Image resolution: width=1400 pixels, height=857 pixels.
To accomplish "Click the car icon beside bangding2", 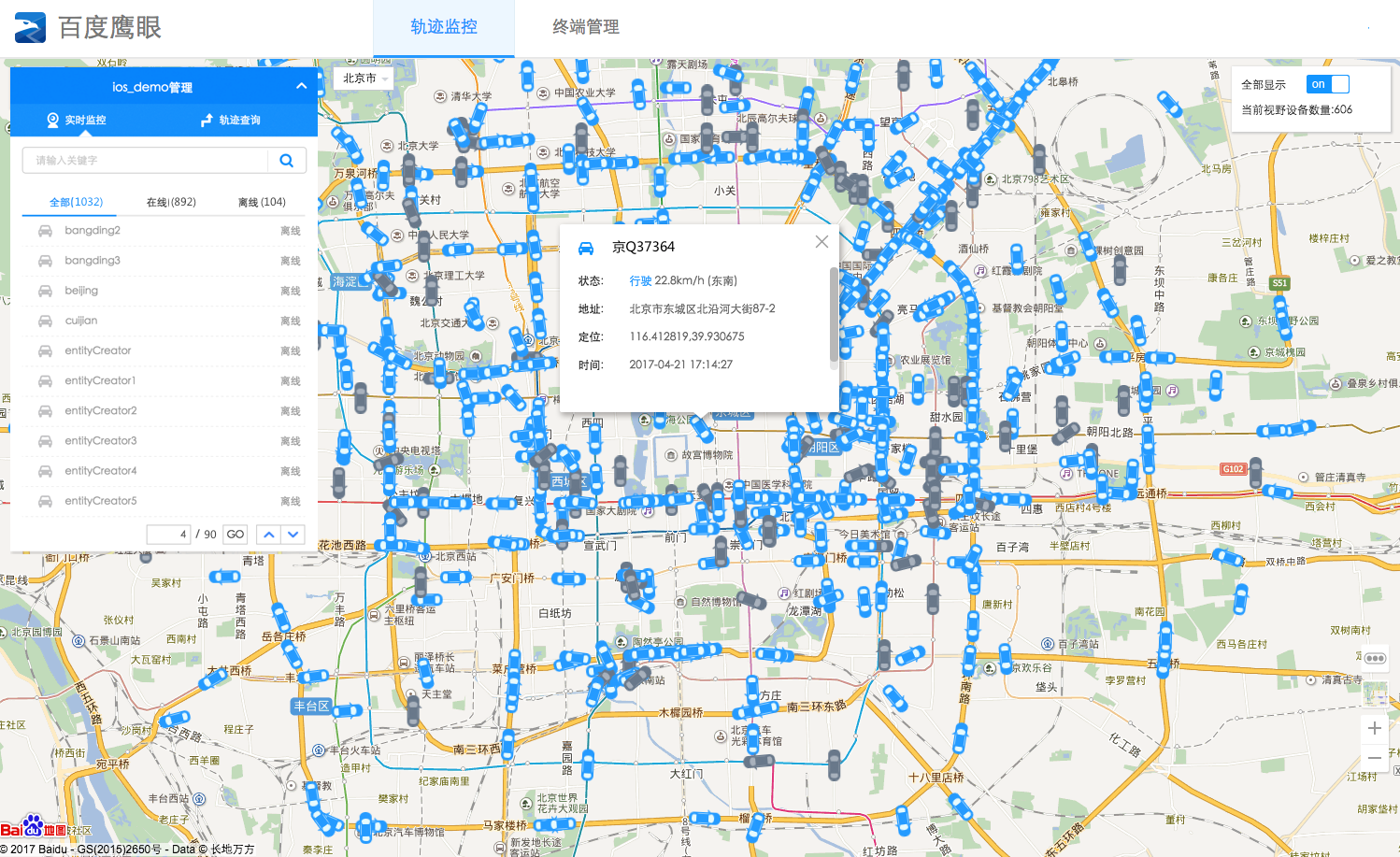I will tap(45, 231).
